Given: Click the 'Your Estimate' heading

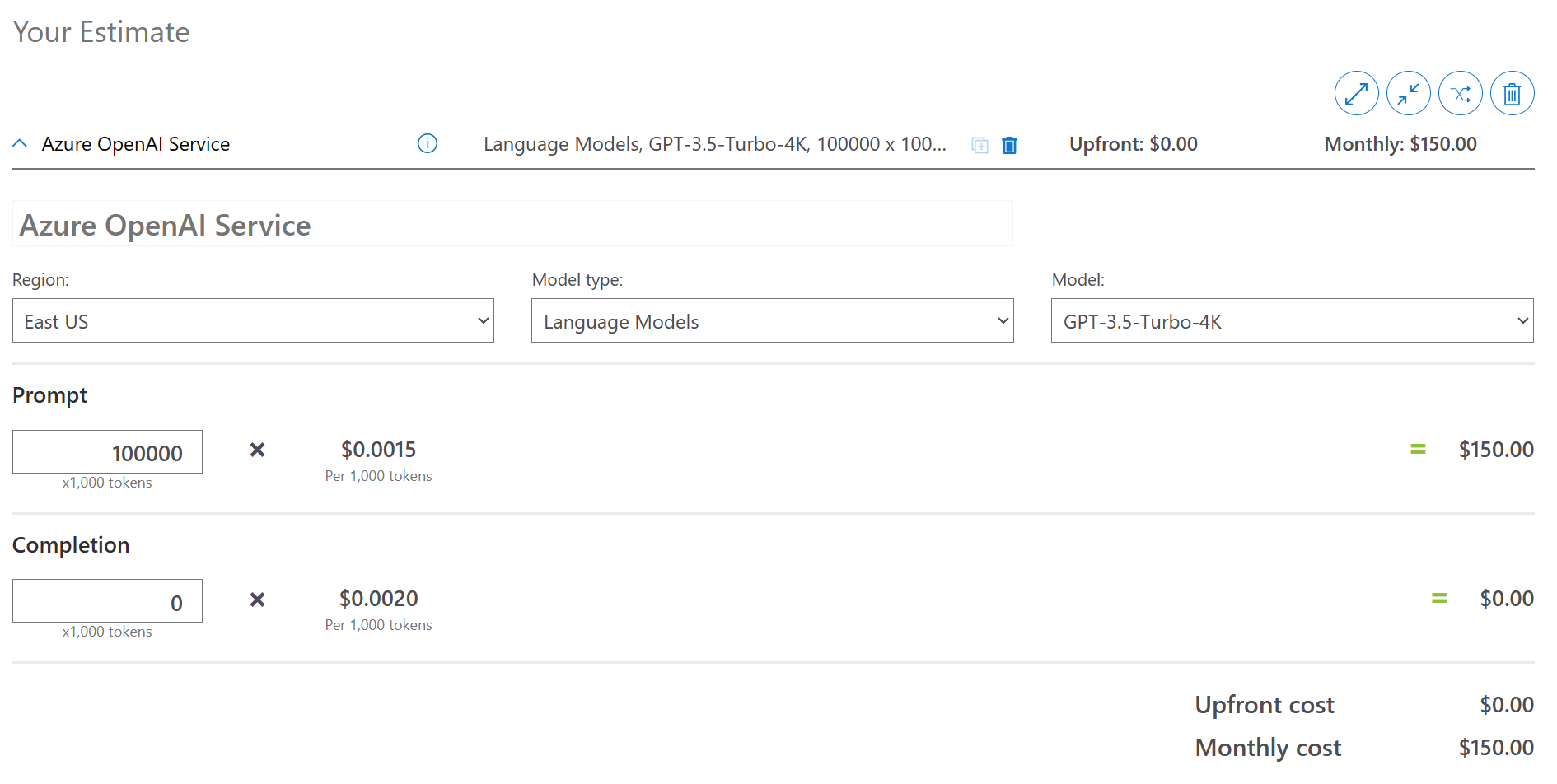Looking at the screenshot, I should pos(101,32).
